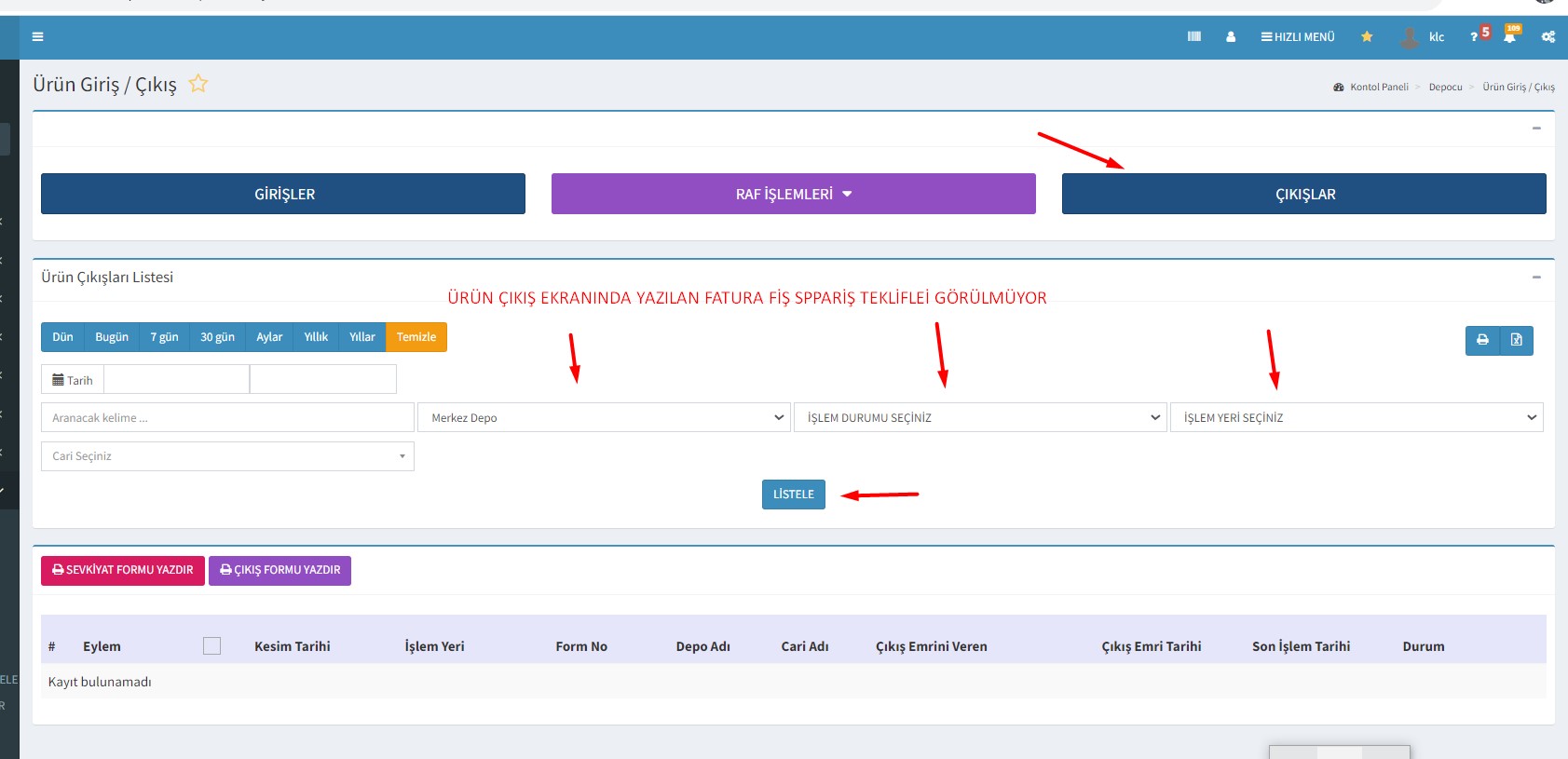Favorite page with star next to title
This screenshot has height=759, width=1568.
[198, 84]
